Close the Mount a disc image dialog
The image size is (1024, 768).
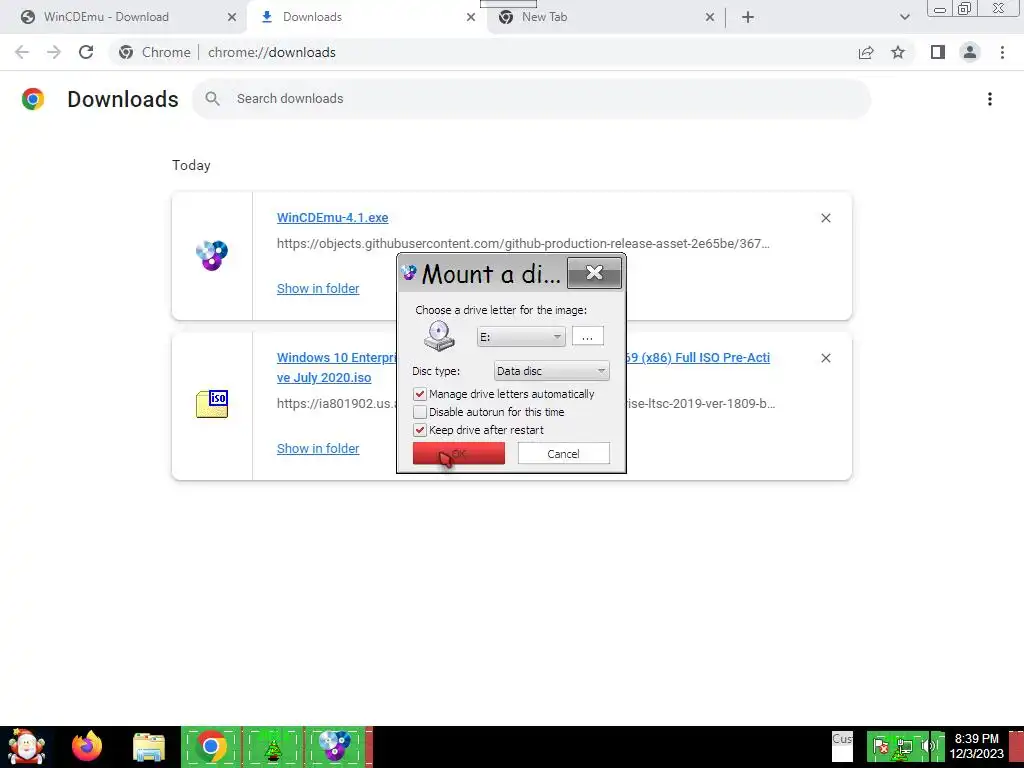coord(594,272)
